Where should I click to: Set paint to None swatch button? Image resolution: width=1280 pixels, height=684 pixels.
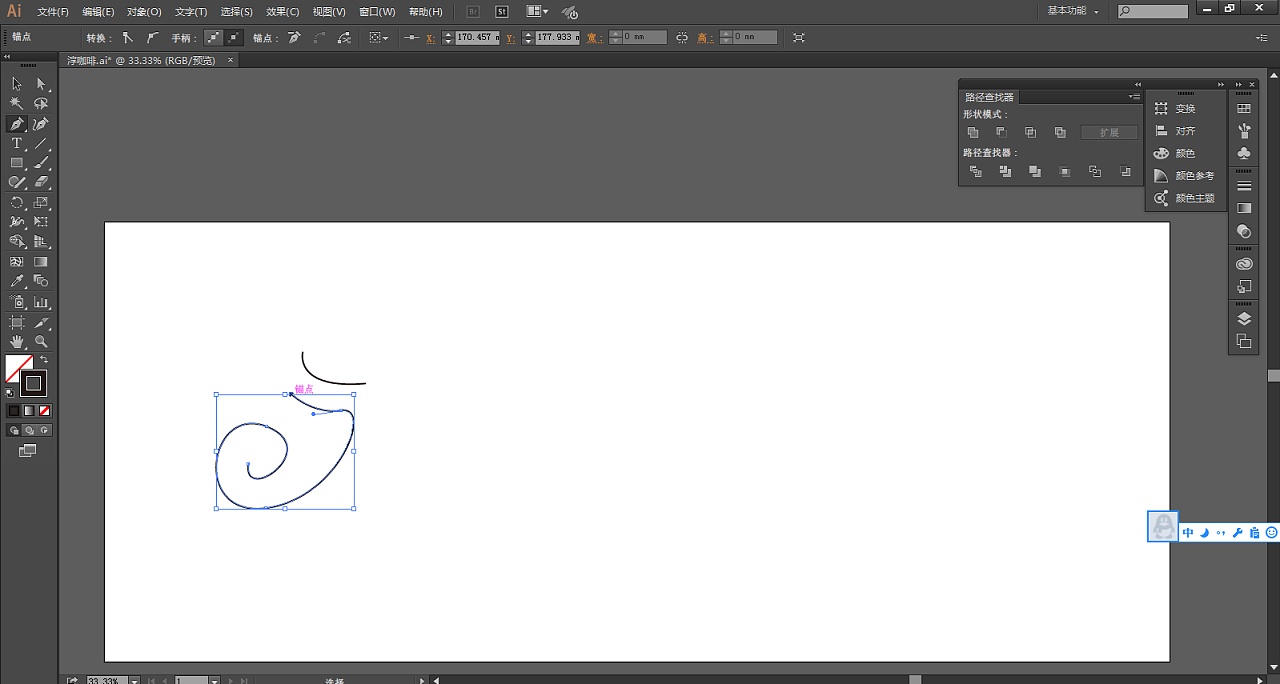pos(45,410)
